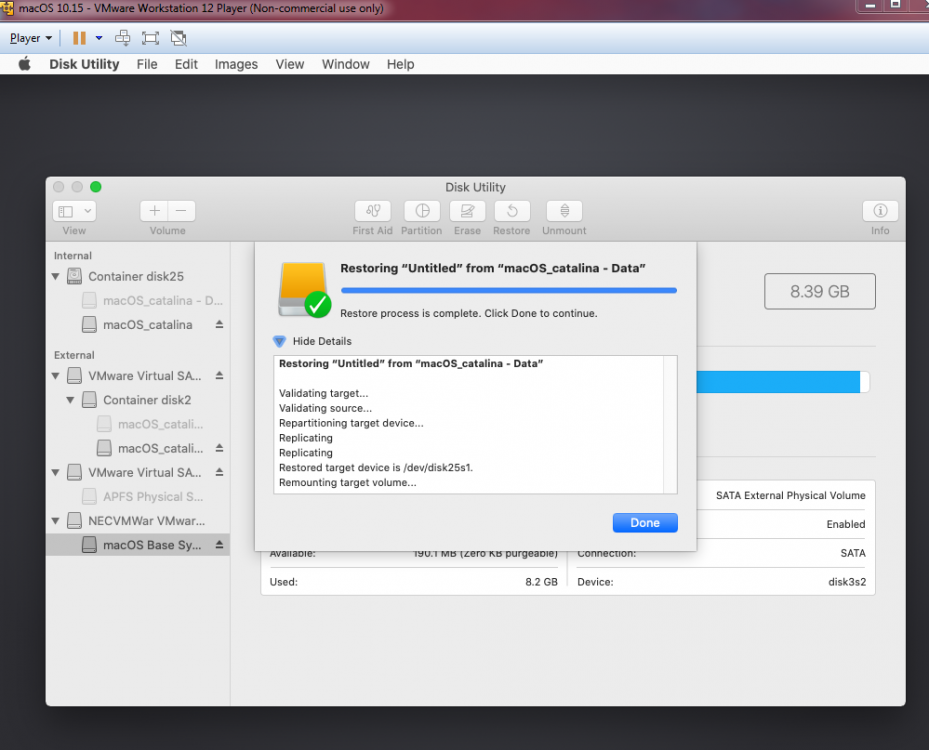Open the Info inspector icon

pos(880,211)
